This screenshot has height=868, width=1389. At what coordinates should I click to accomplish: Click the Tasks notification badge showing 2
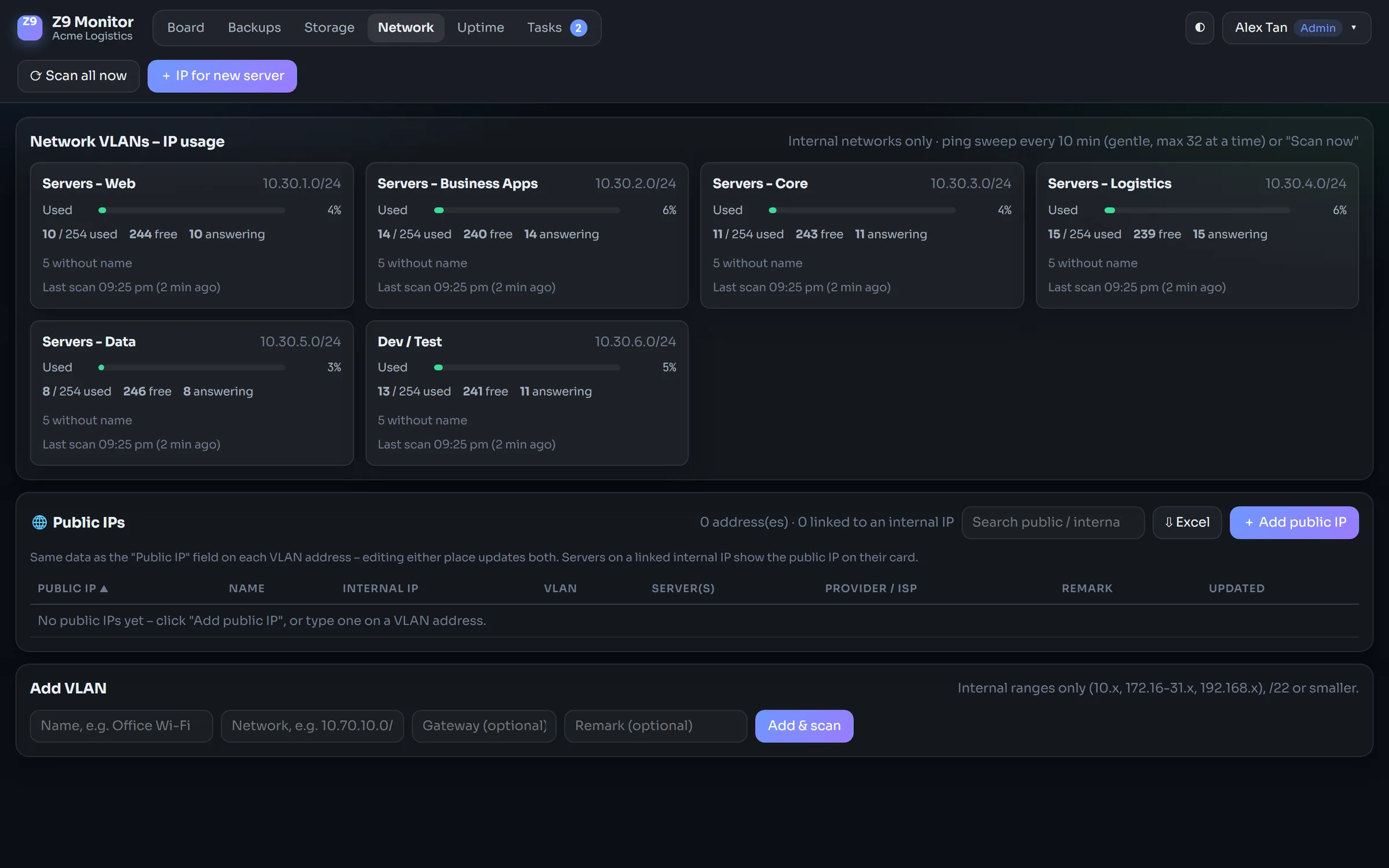click(578, 28)
